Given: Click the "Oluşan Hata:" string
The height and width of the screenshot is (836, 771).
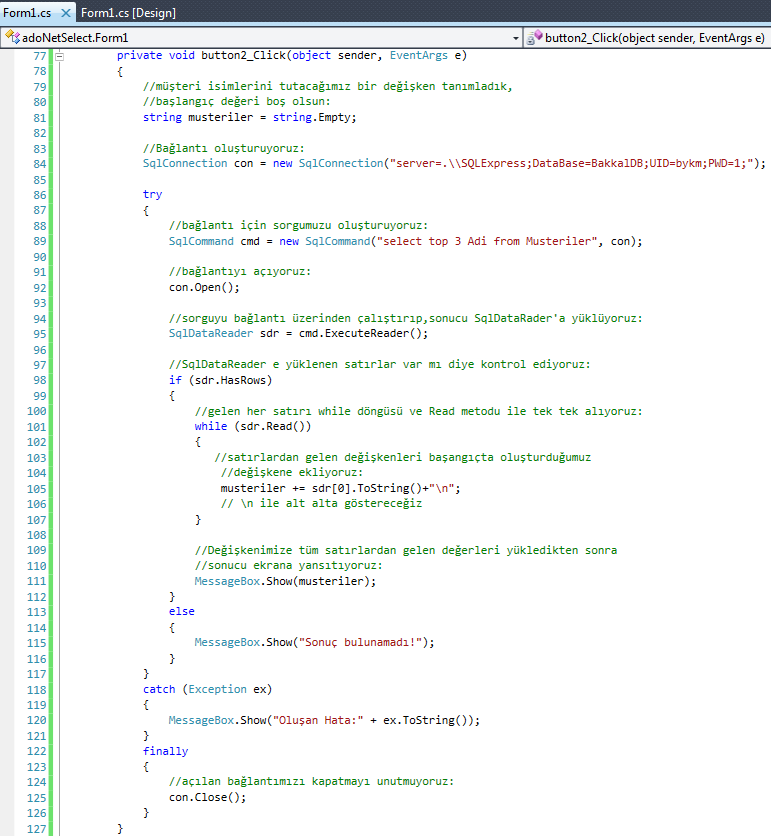Looking at the screenshot, I should [318, 720].
